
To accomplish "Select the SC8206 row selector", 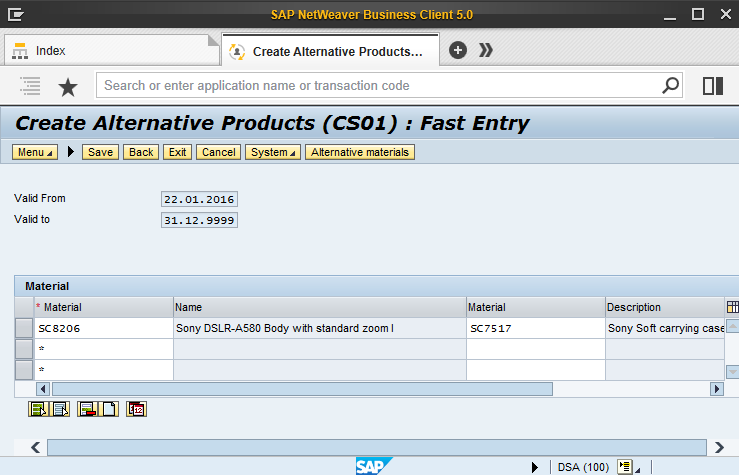I will click(x=24, y=328).
